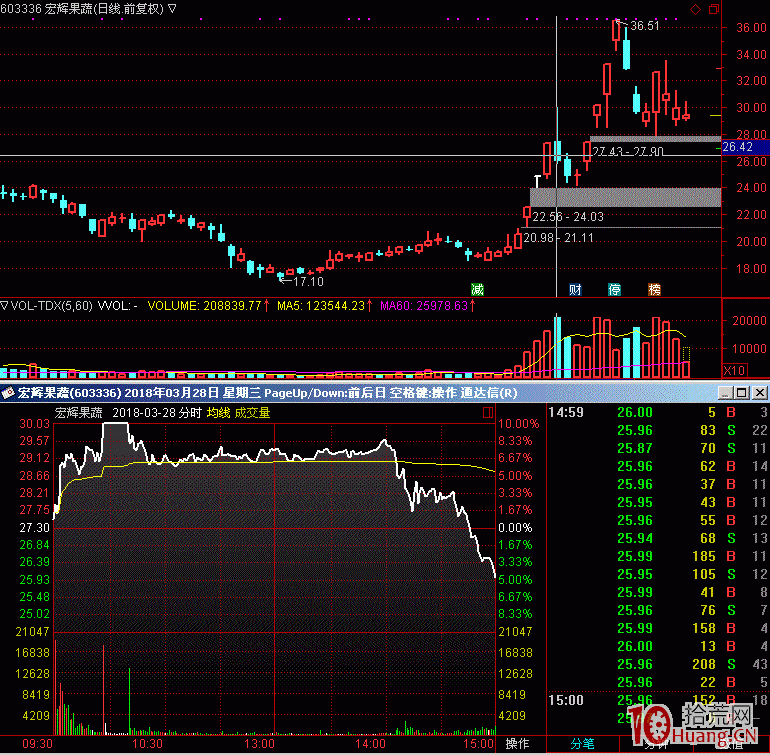Toggle the 成交量 volume legend
Screen dimensions: 770x755
pos(252,412)
